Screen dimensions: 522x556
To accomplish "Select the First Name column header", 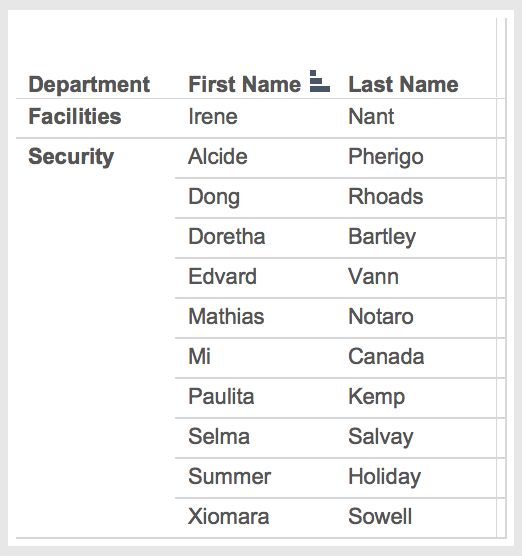I will [244, 84].
